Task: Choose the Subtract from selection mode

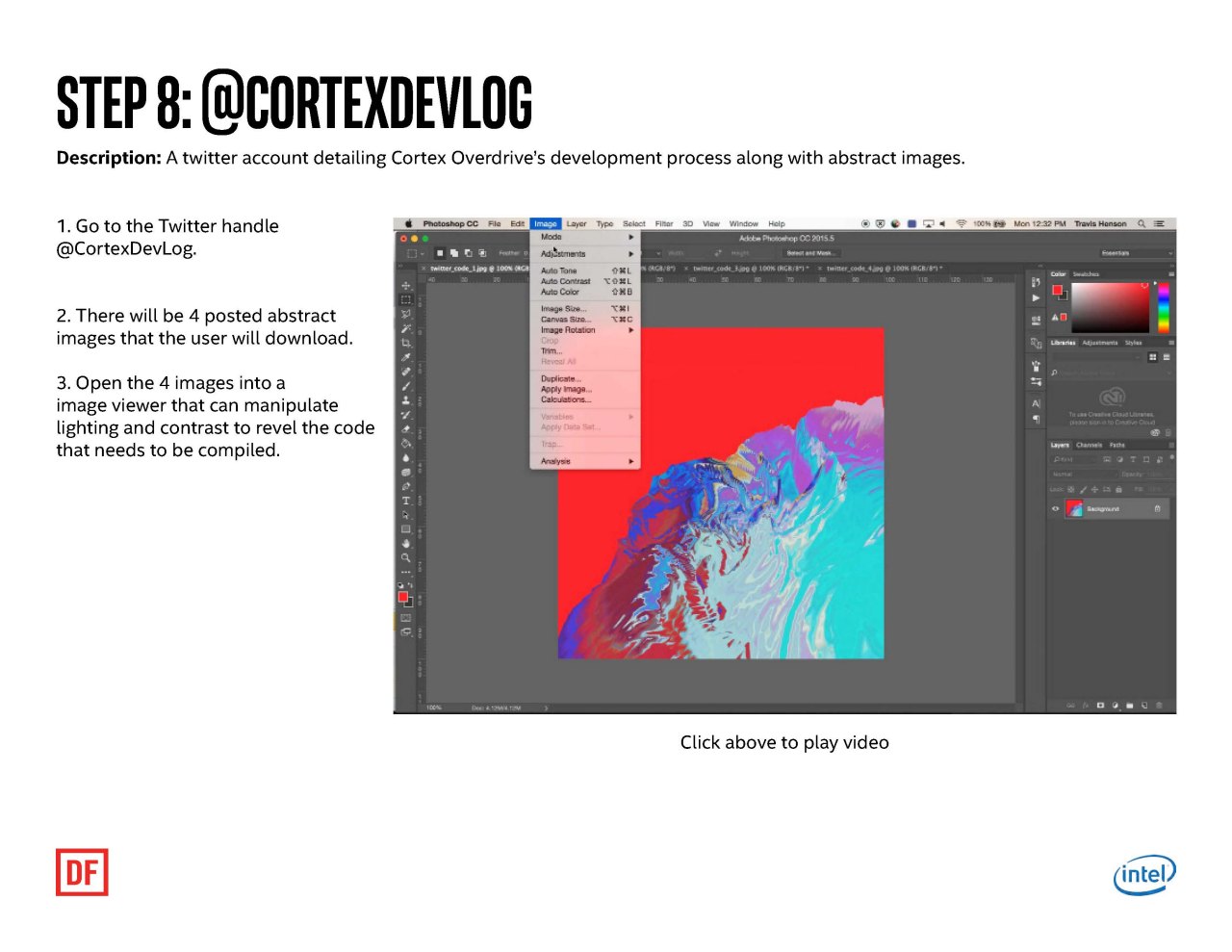Action: pyautogui.click(x=467, y=253)
